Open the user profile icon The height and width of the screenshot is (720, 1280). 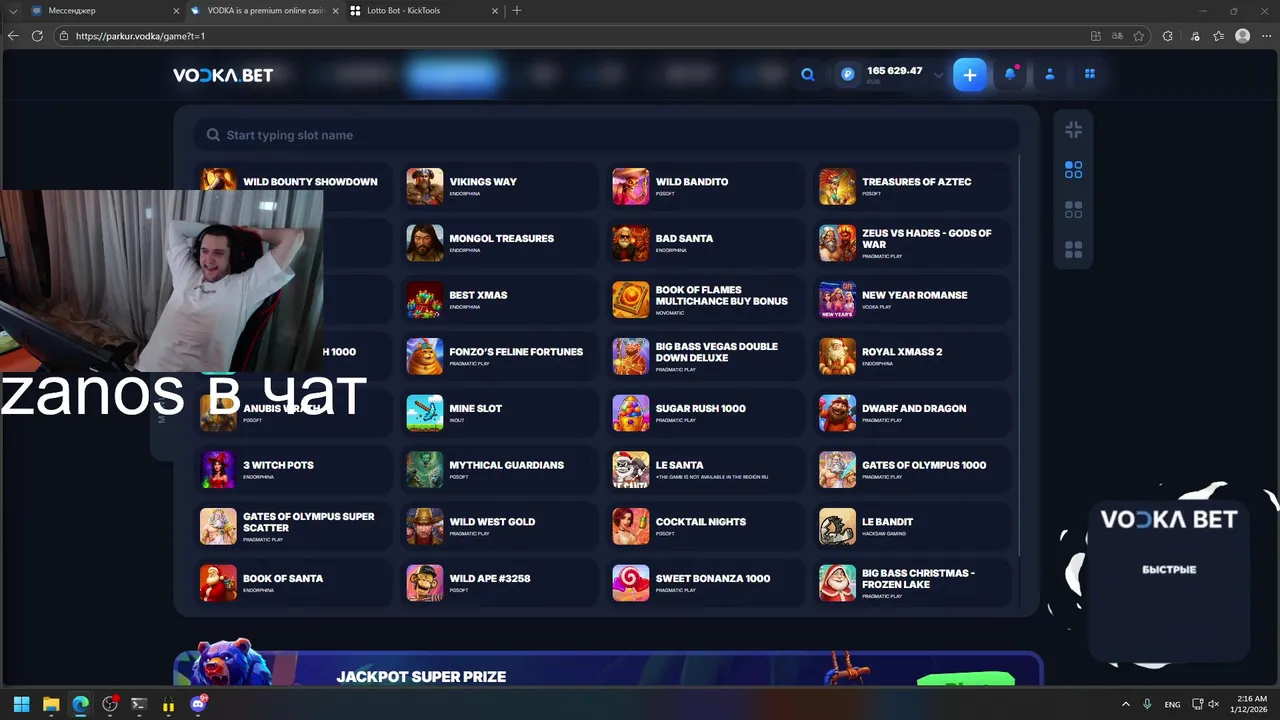[1050, 75]
